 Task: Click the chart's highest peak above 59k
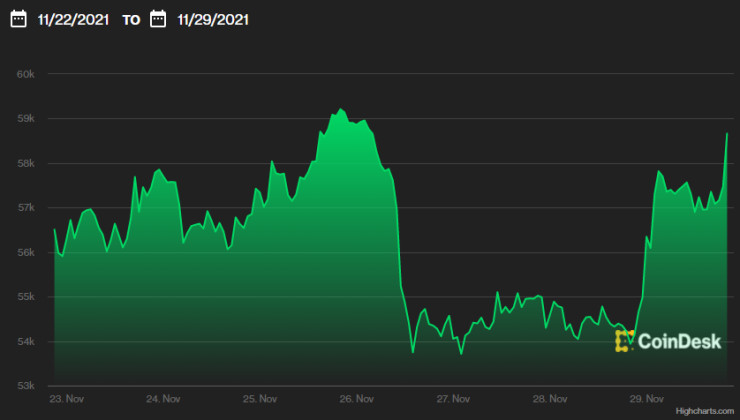click(341, 109)
